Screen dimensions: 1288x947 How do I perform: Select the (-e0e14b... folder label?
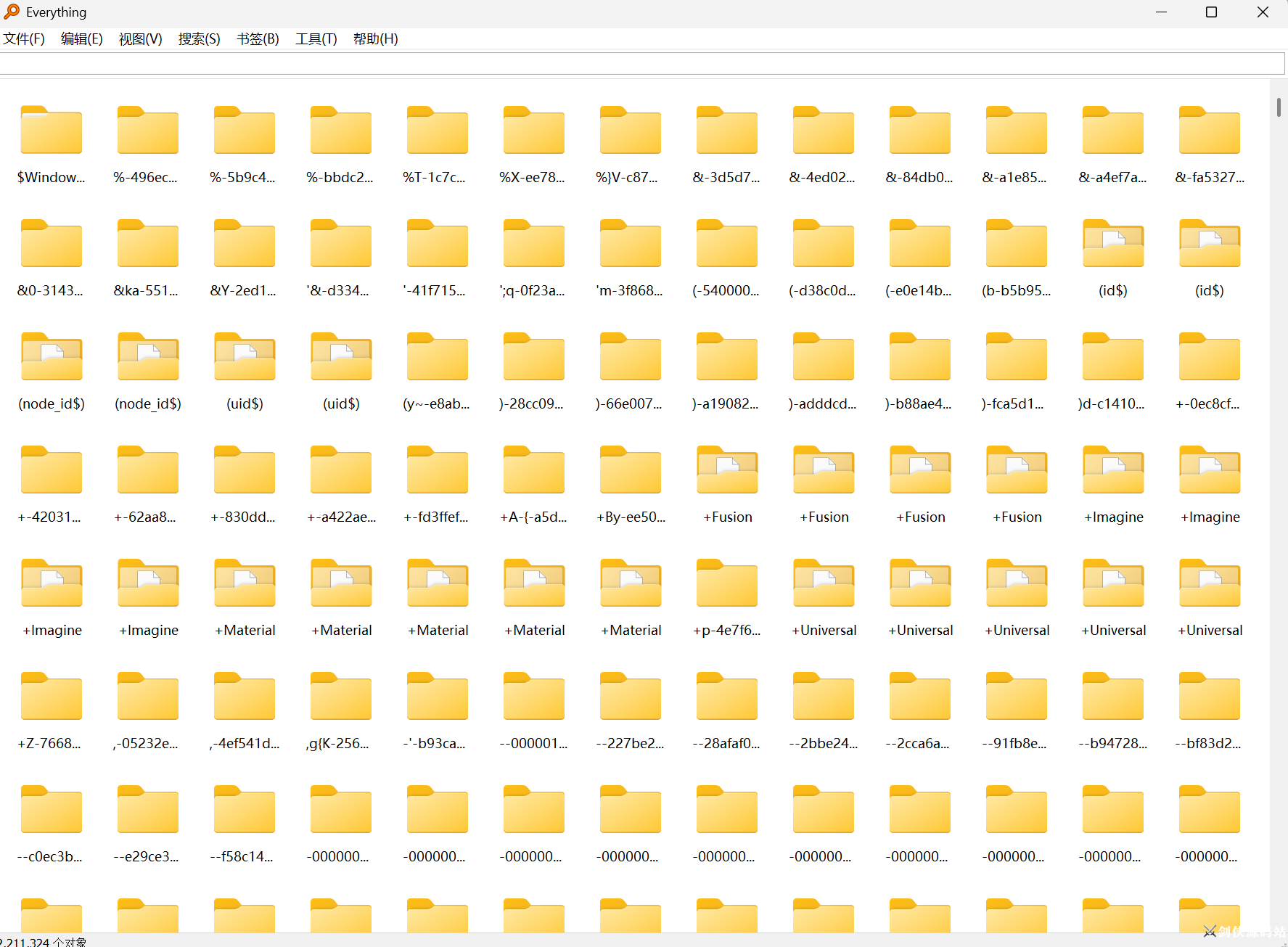pyautogui.click(x=919, y=290)
